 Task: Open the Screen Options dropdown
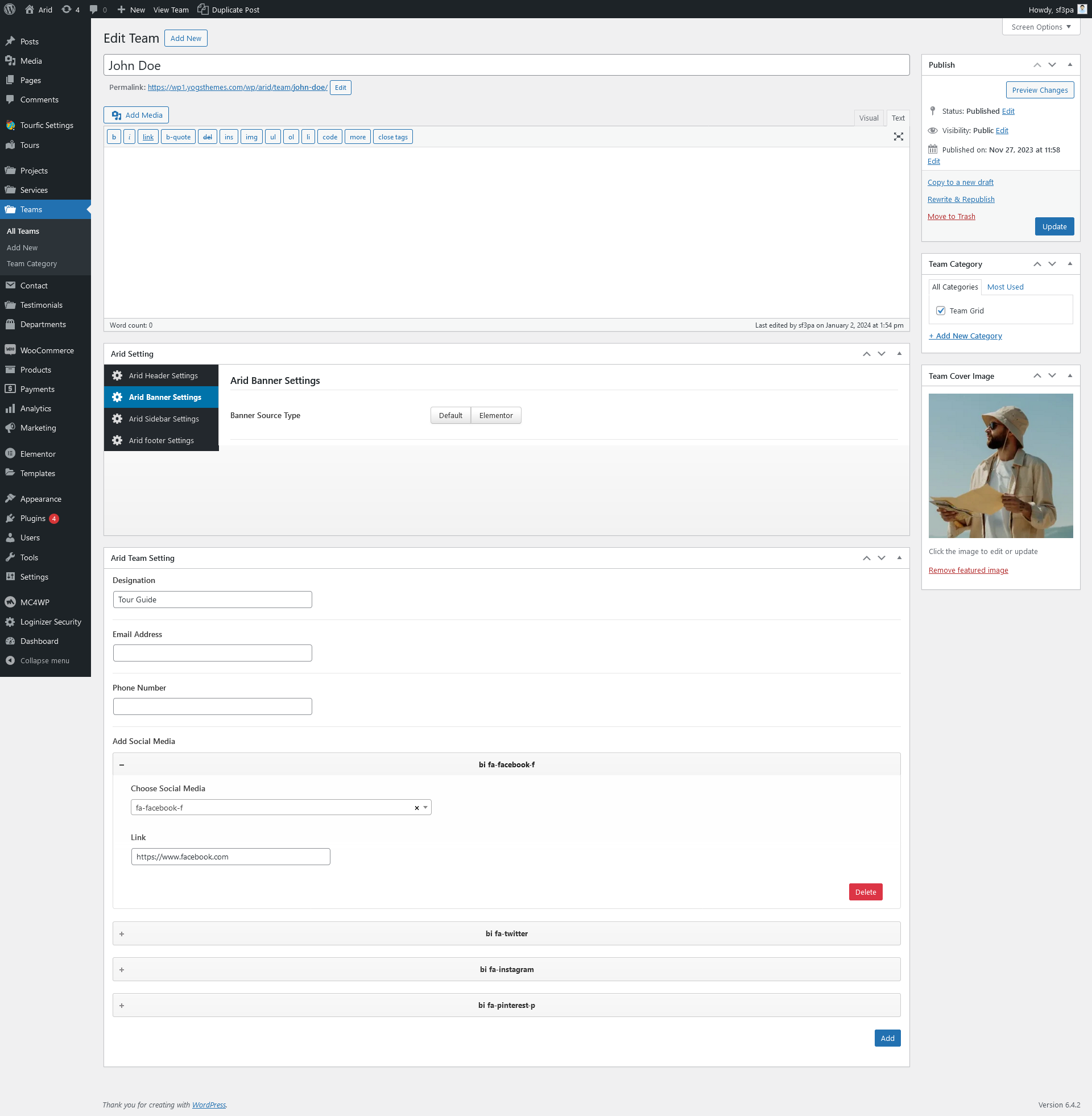1040,27
